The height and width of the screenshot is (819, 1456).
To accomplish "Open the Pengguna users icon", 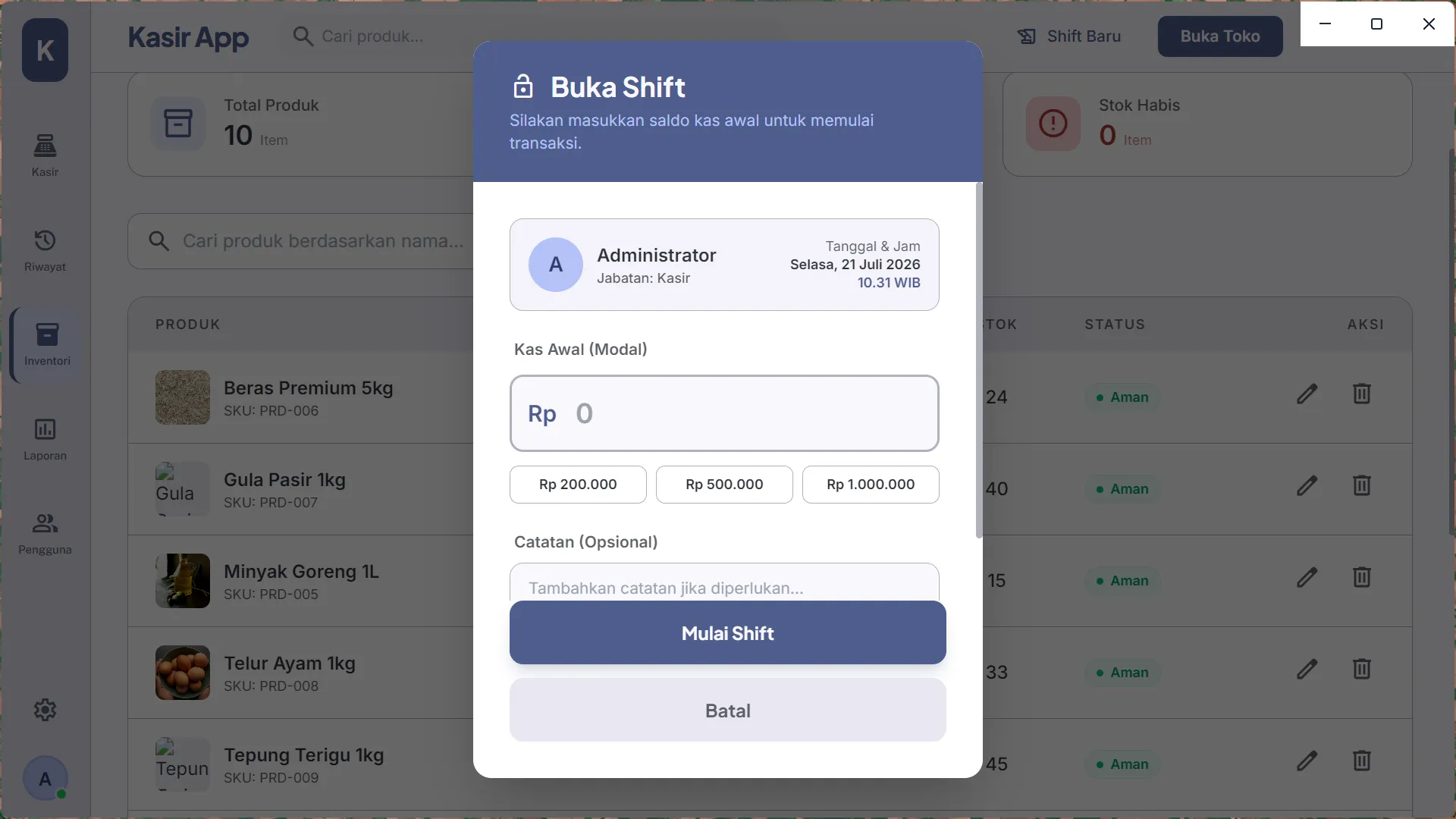I will [45, 523].
